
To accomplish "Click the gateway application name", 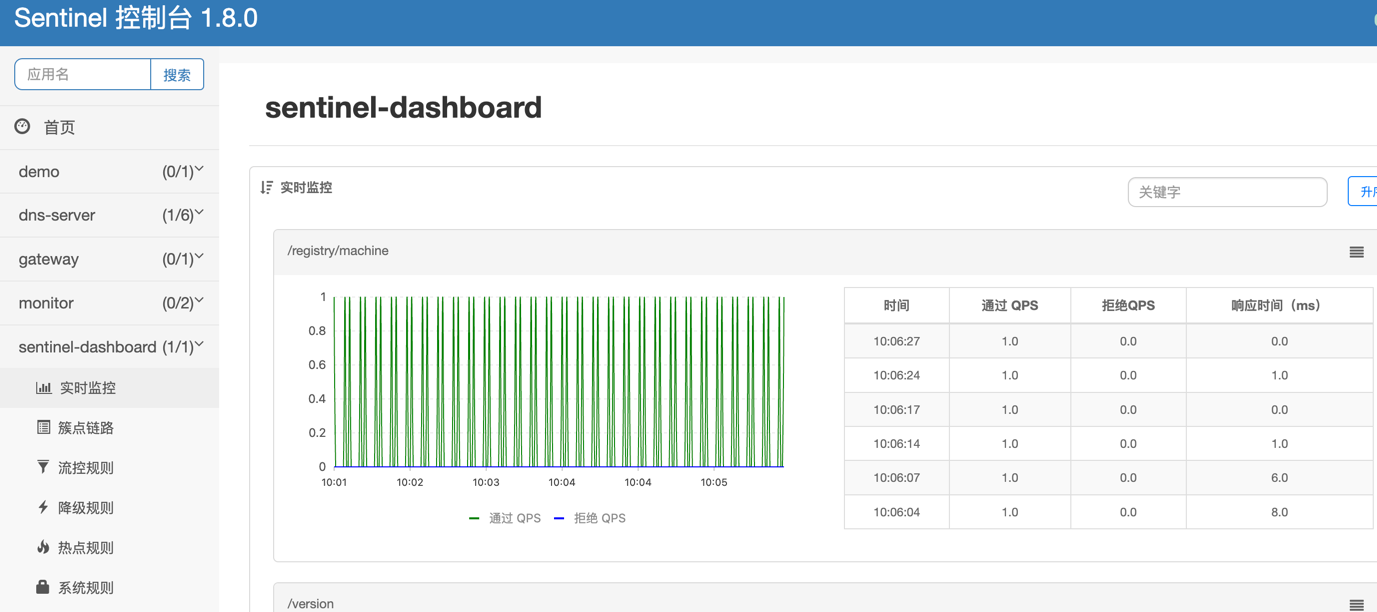I will click(x=48, y=259).
